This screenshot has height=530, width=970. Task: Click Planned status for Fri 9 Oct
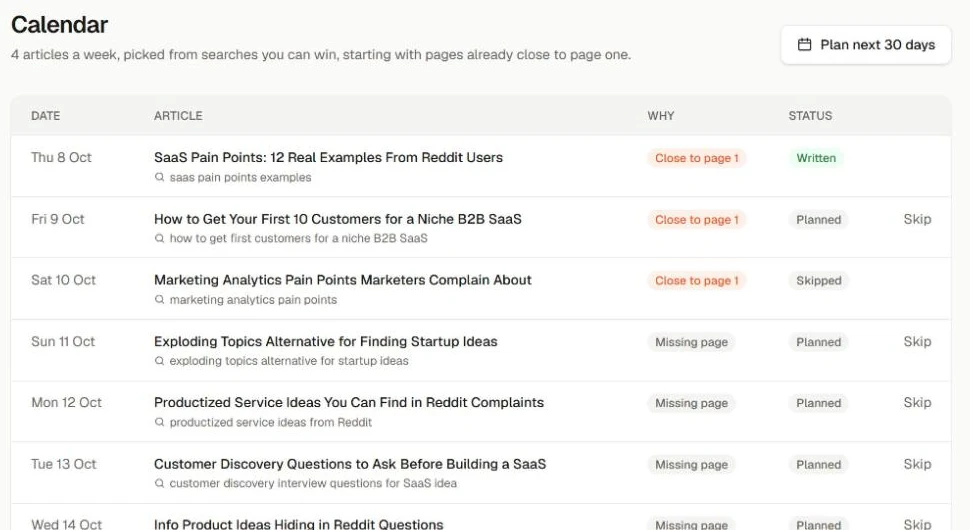click(x=818, y=220)
